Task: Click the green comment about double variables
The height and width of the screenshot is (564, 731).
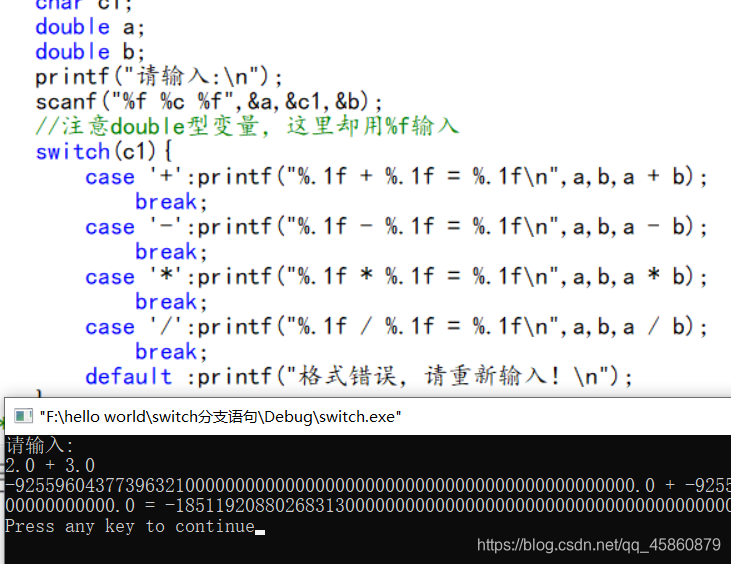Action: click(x=247, y=126)
